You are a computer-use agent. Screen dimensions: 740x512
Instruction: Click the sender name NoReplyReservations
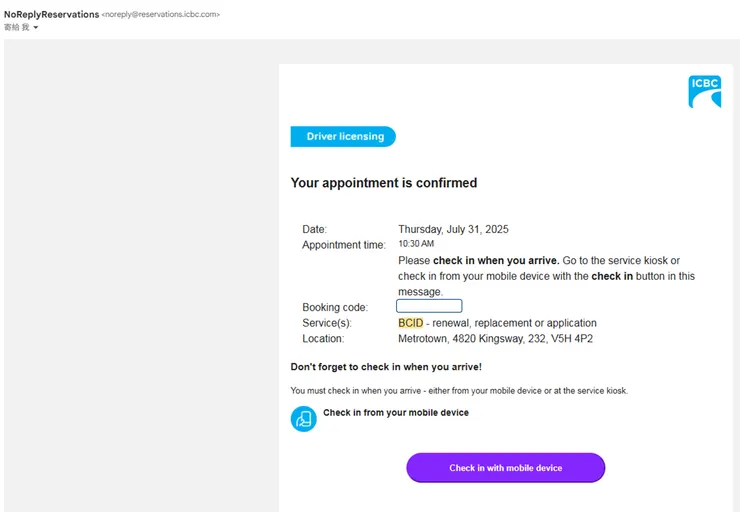51,15
